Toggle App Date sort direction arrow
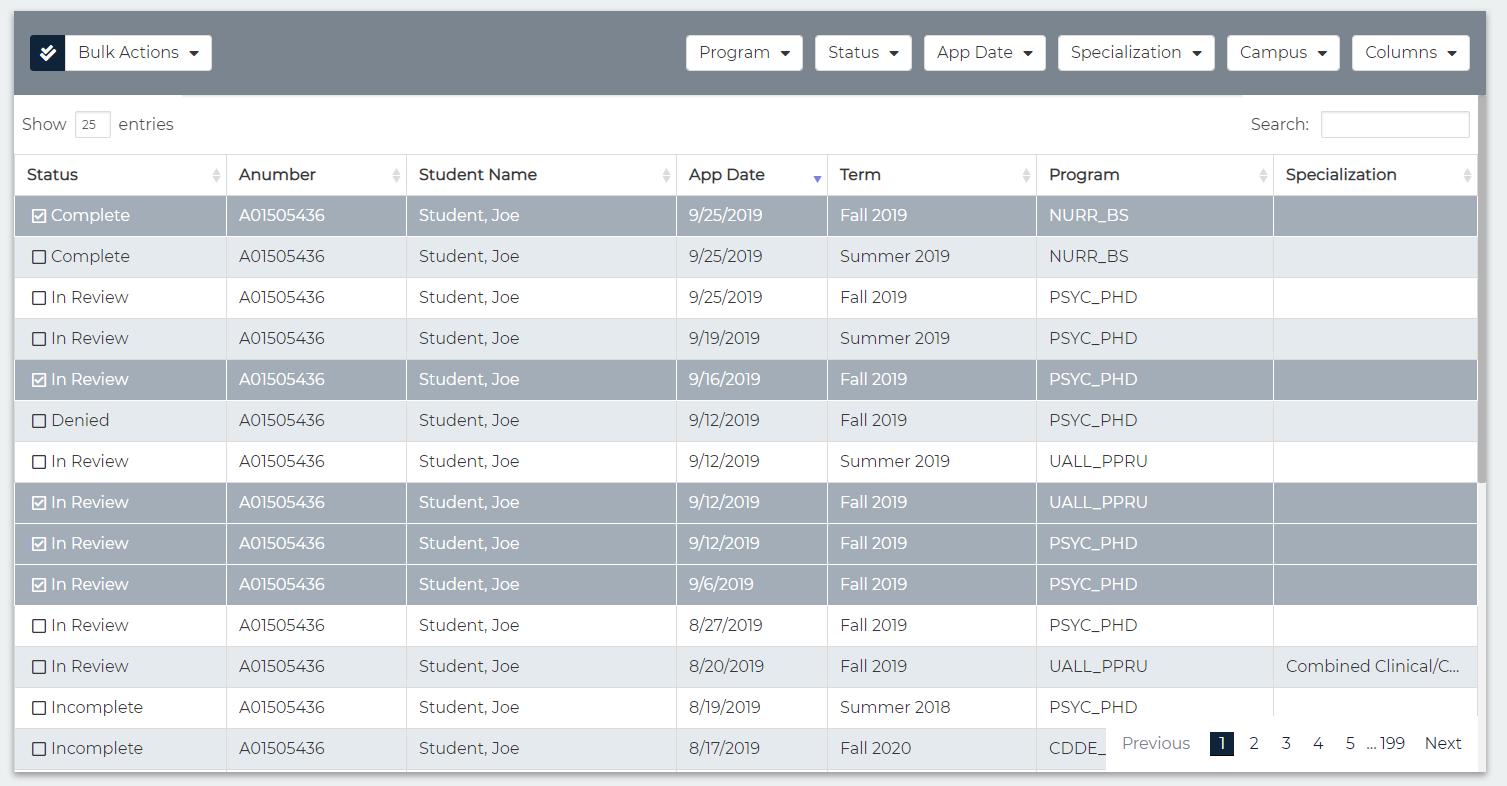1507x786 pixels. (817, 177)
